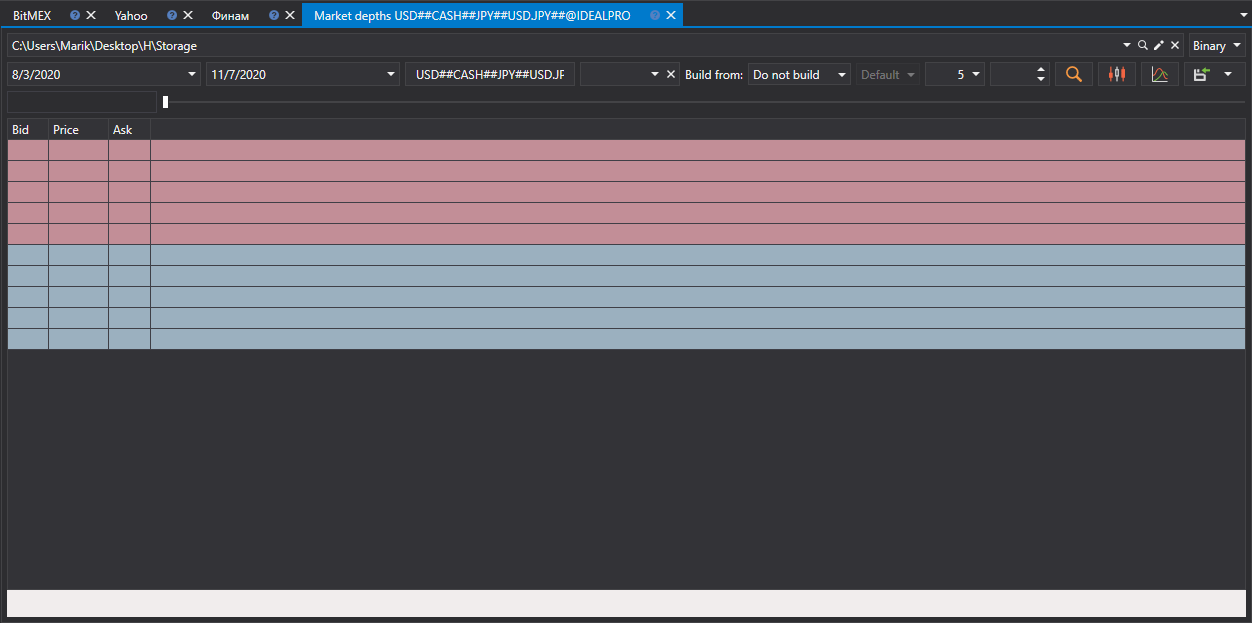Viewport: 1252px width, 623px height.
Task: Edit the storage path with pencil icon
Action: pyautogui.click(x=1159, y=46)
